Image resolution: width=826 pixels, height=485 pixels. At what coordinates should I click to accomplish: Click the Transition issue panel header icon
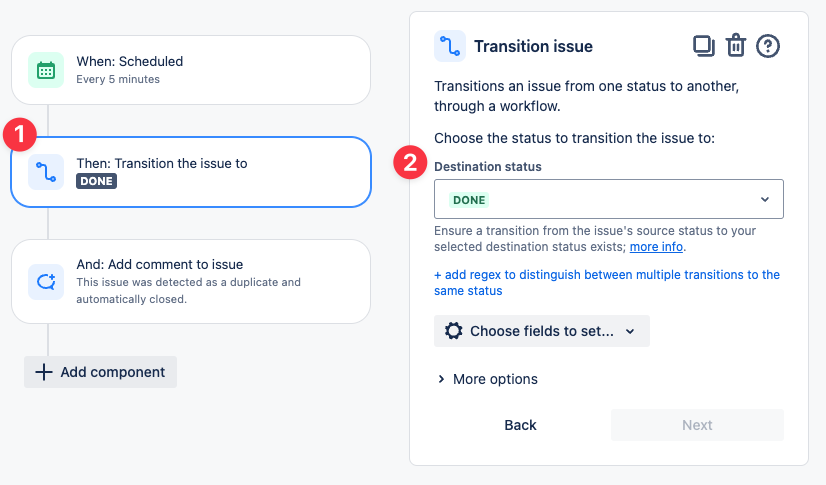[450, 46]
